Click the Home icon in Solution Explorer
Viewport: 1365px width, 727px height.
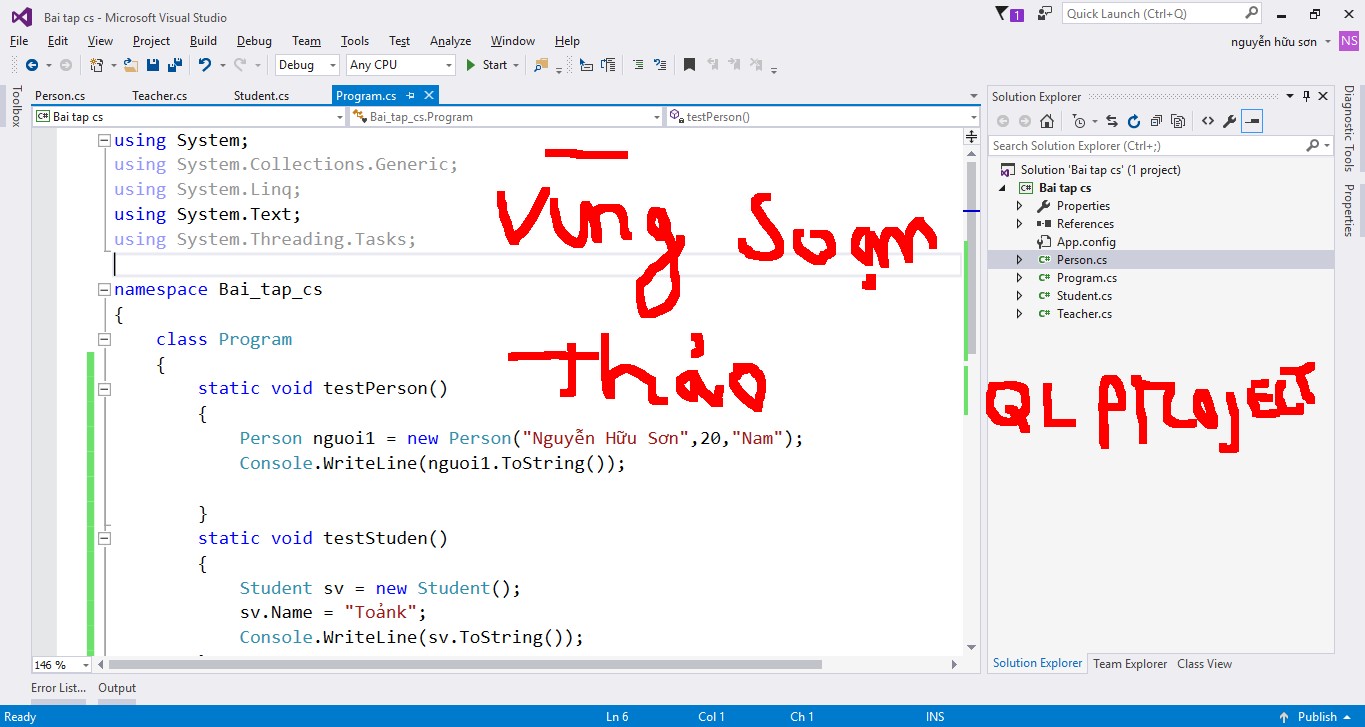[1046, 120]
